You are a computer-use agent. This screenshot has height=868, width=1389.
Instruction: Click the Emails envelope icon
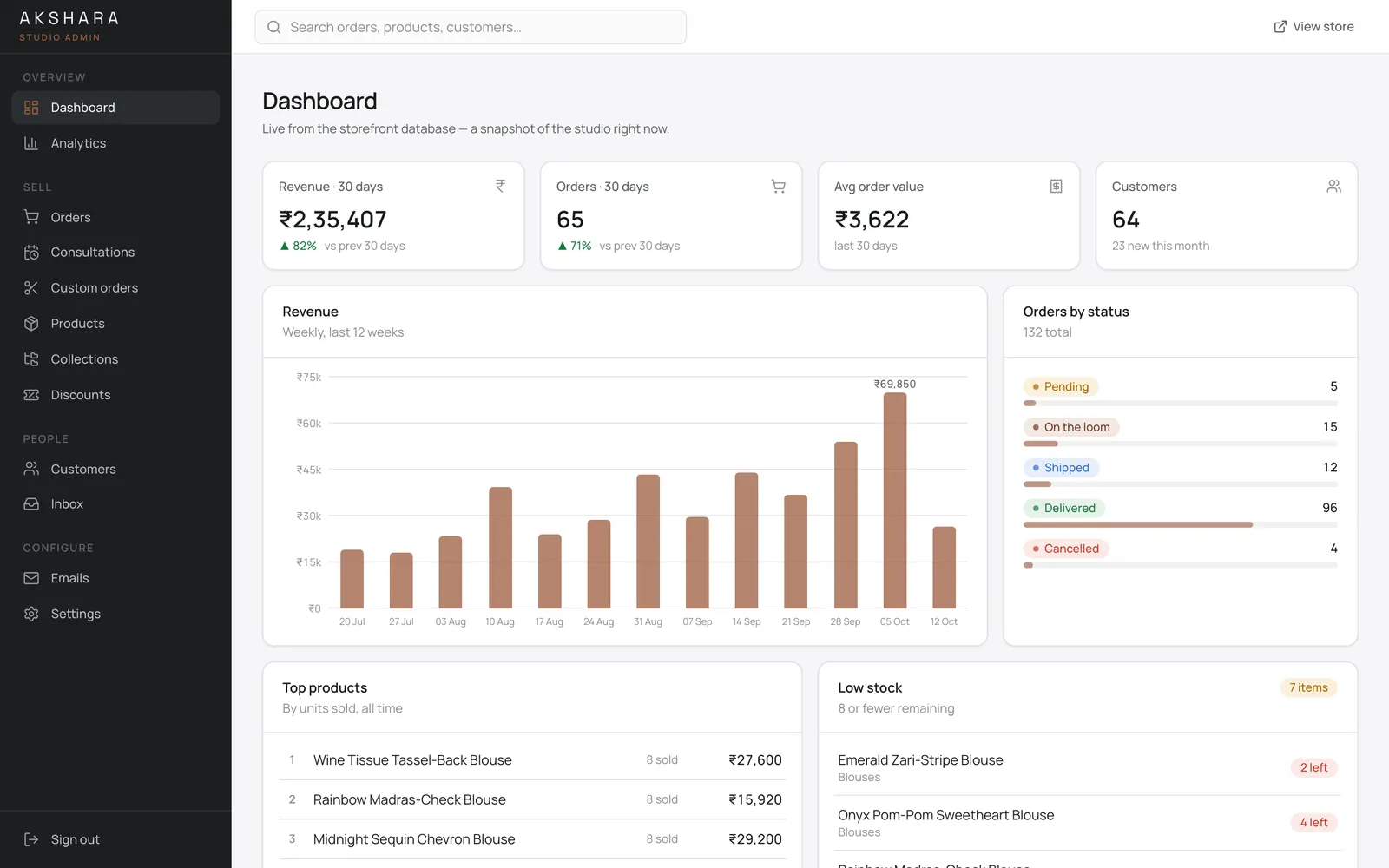click(31, 578)
